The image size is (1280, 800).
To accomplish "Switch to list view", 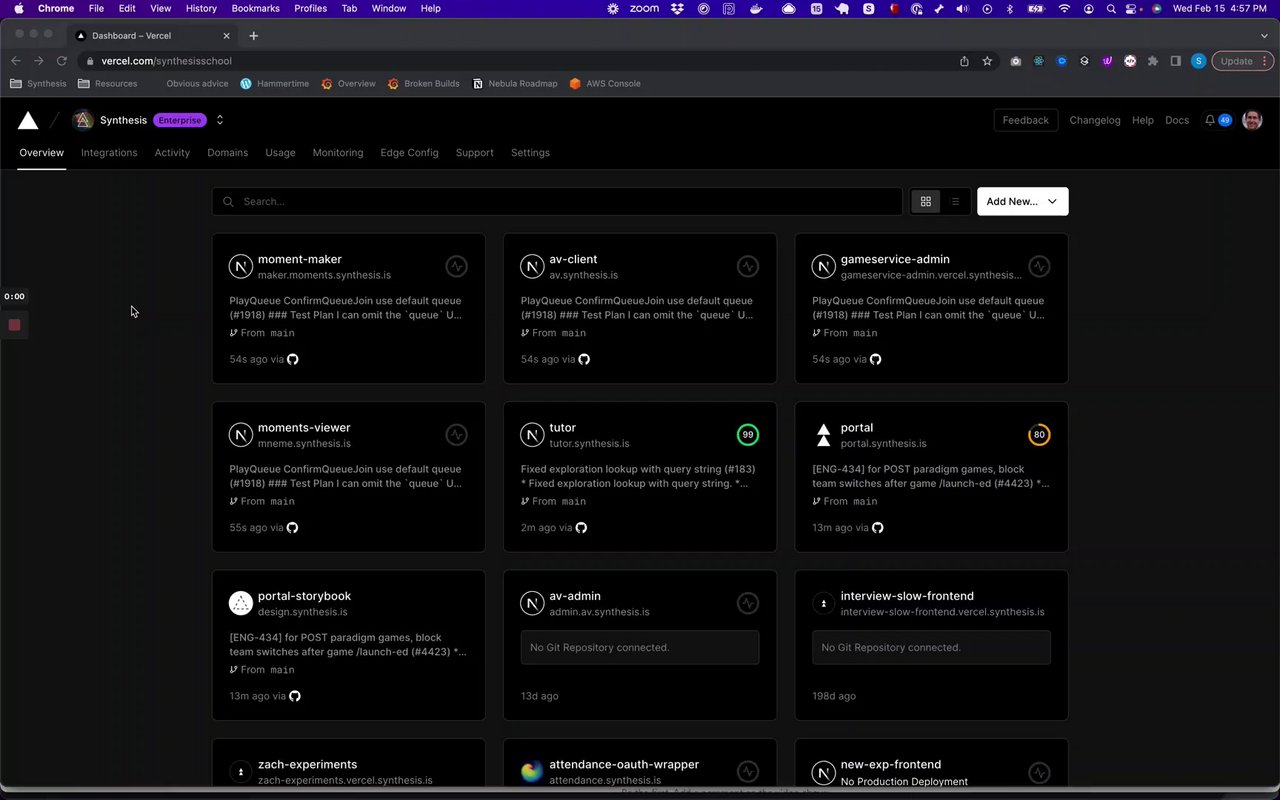I will coord(955,201).
